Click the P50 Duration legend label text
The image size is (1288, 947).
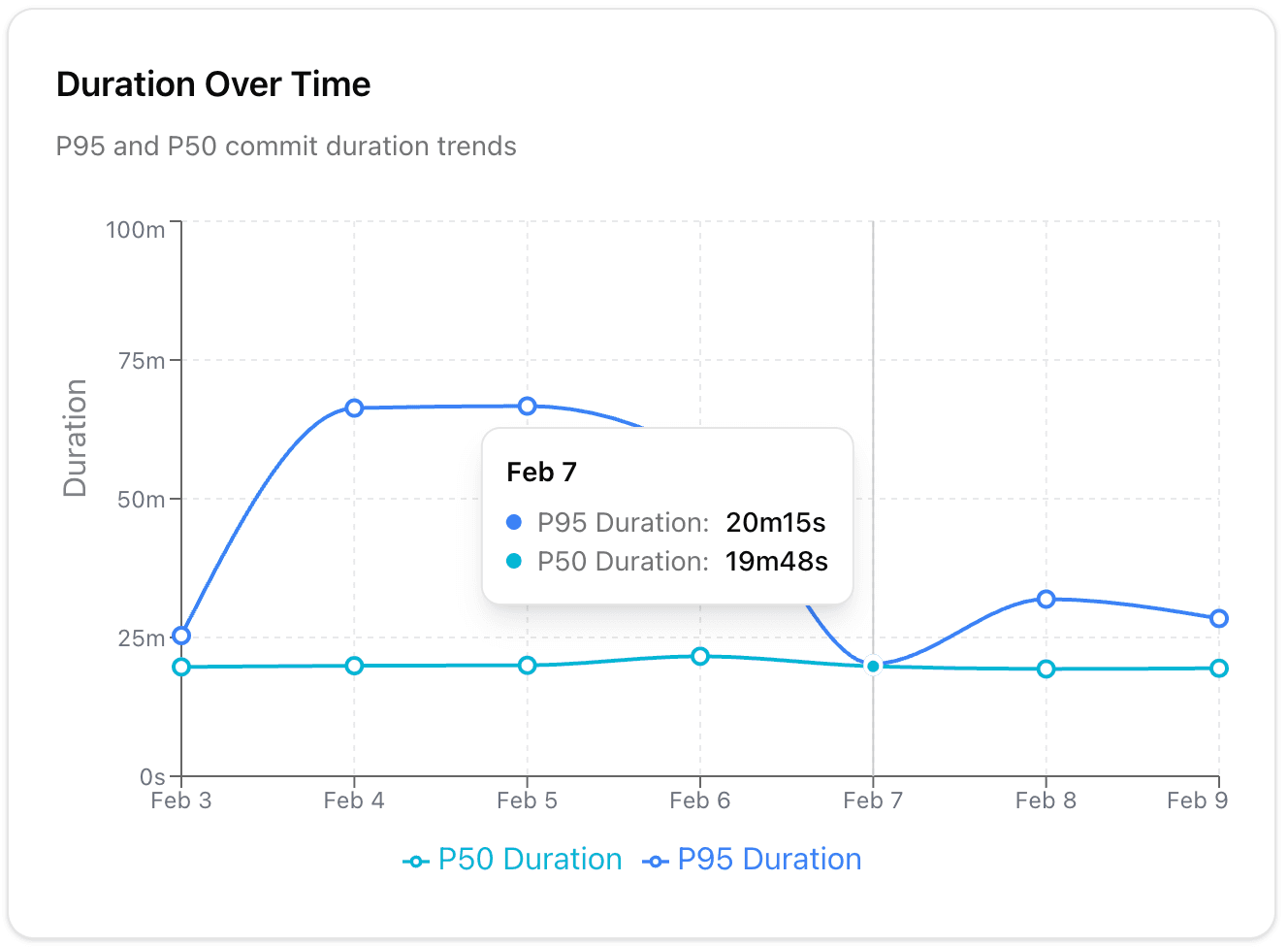pyautogui.click(x=530, y=859)
